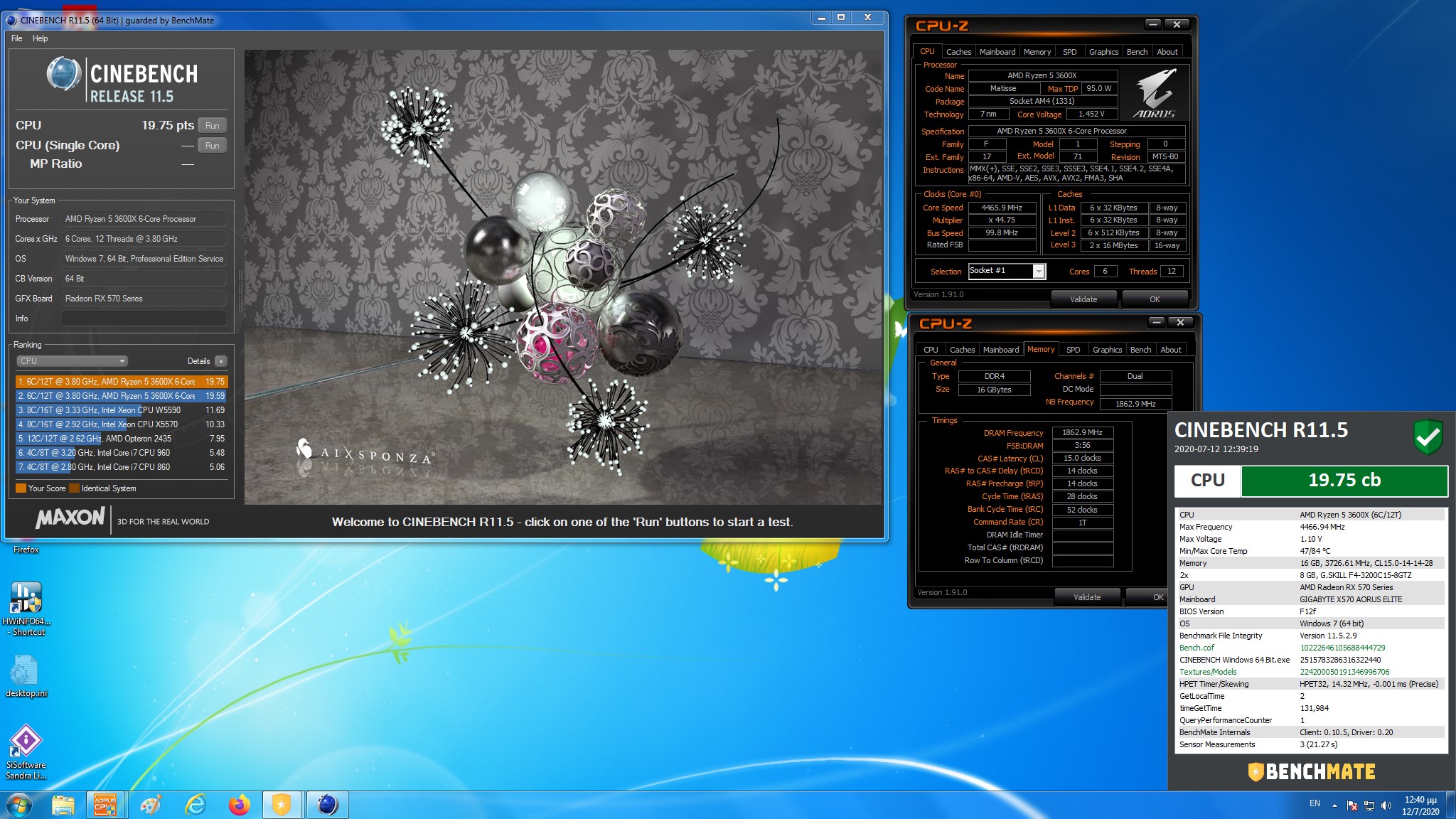Open the Paint icon on the taskbar
The width and height of the screenshot is (1456, 819).
click(151, 805)
